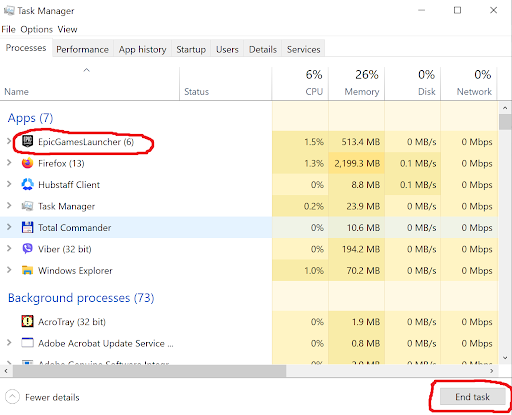The height and width of the screenshot is (415, 512).
Task: Expand the Firefox (13) process group
Action: click(x=9, y=163)
